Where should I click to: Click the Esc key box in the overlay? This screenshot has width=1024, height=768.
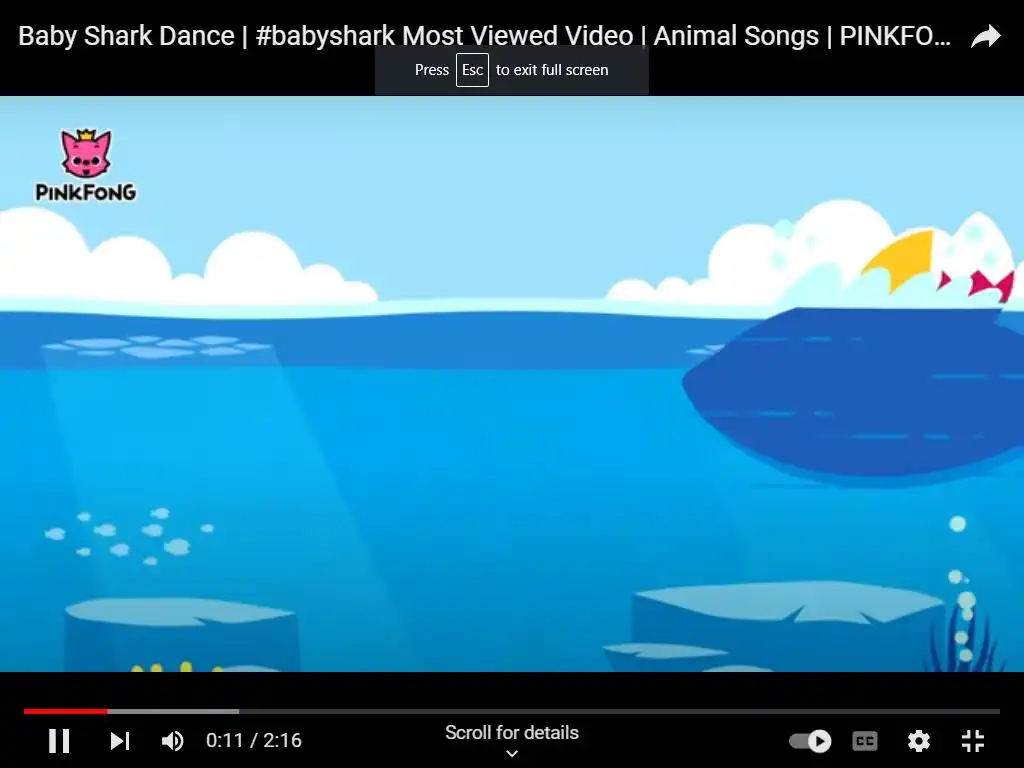[472, 70]
